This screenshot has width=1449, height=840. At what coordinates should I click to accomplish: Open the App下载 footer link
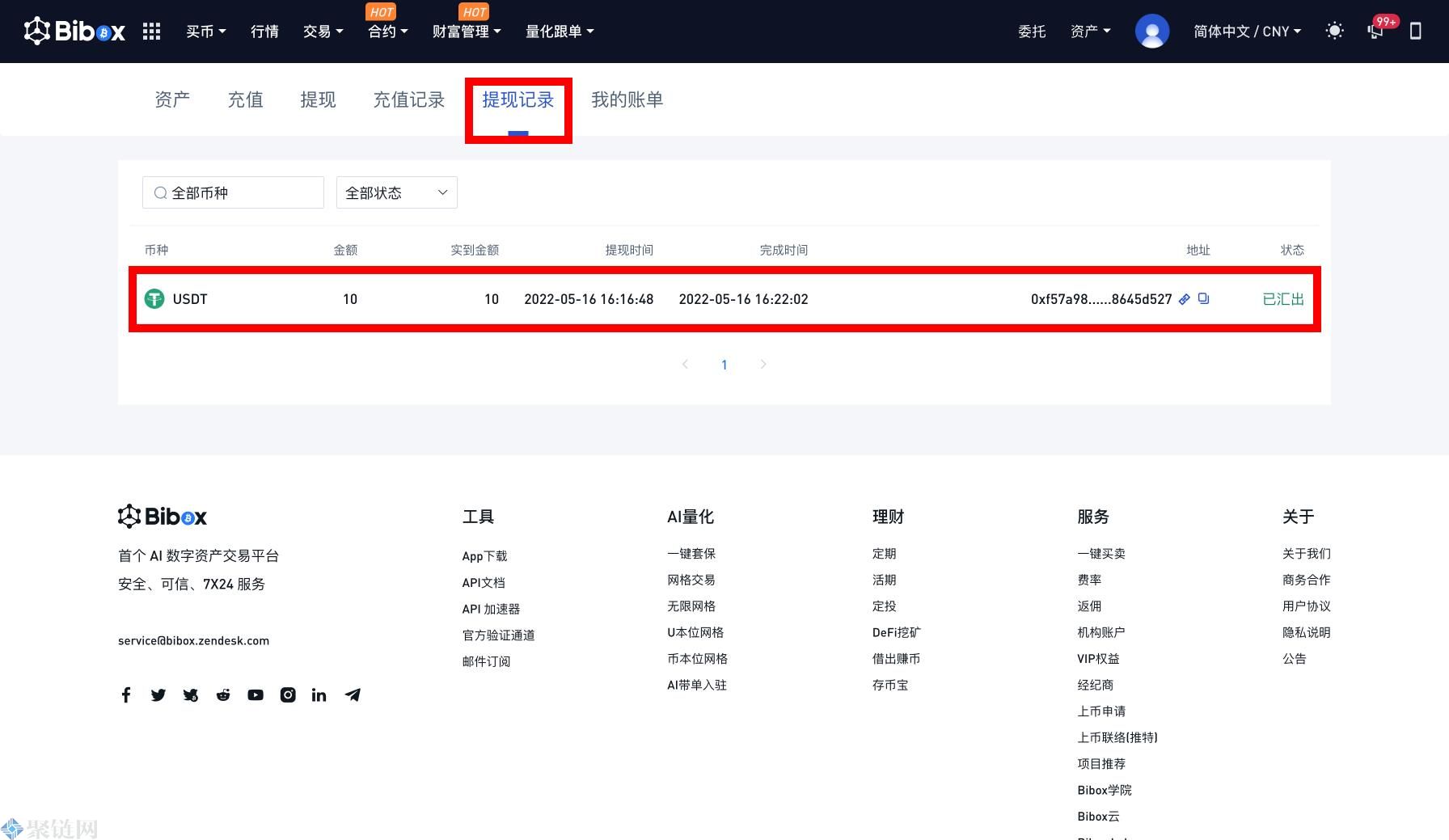[484, 556]
